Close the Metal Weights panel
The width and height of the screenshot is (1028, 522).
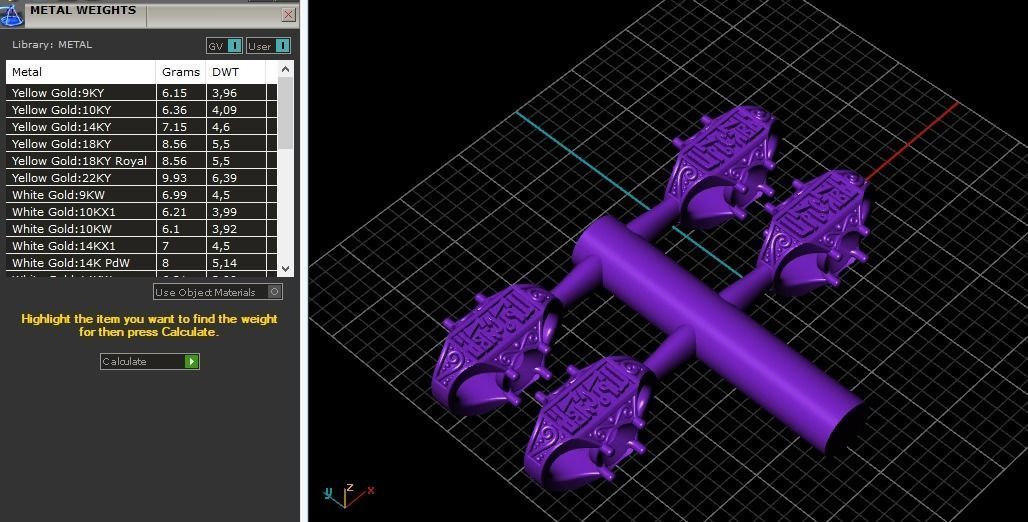pos(288,14)
